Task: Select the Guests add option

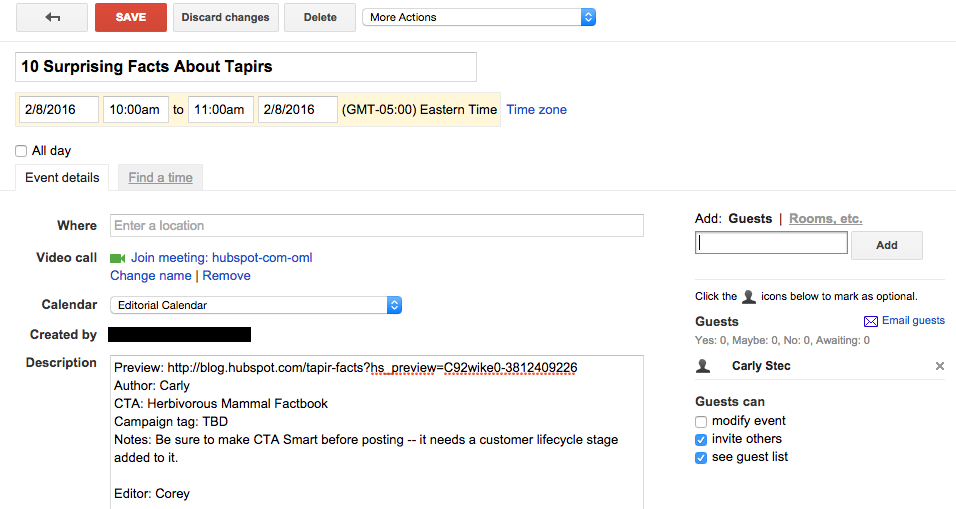Action: 750,219
